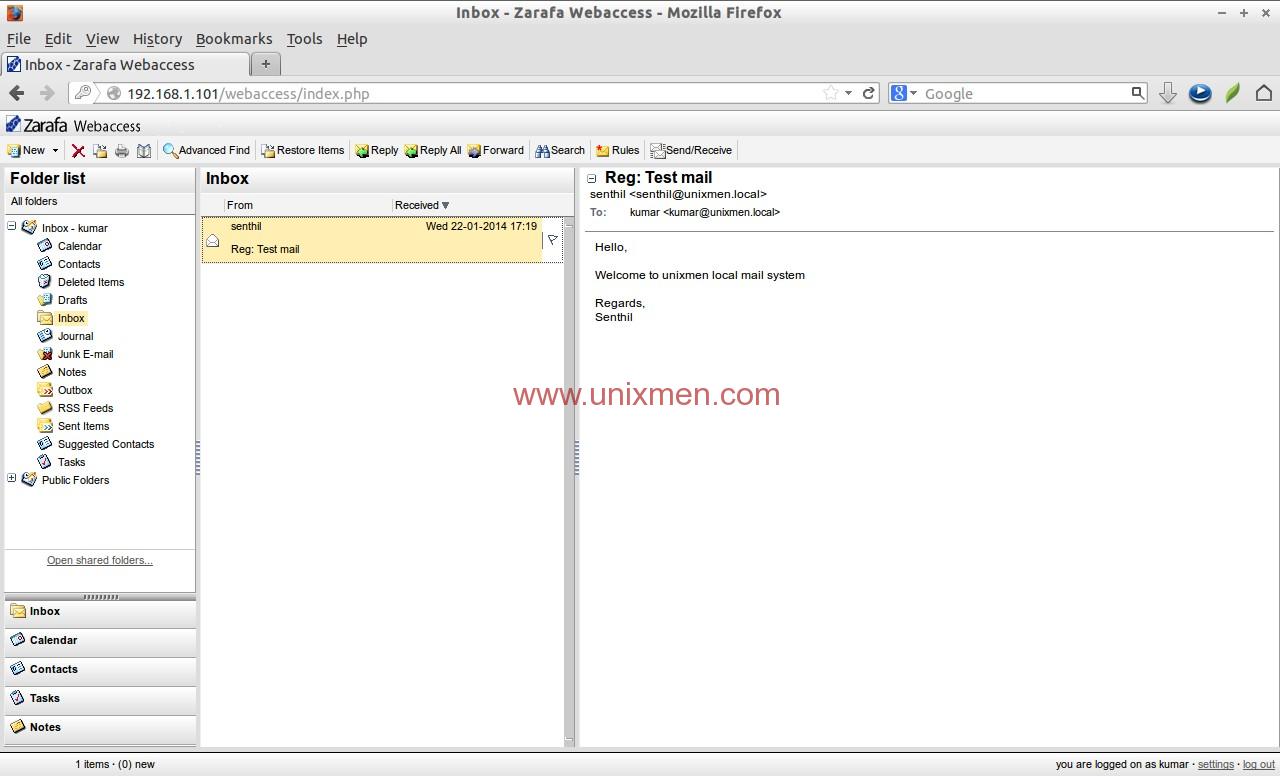Click the settings link in the status bar
Viewport: 1280px width, 776px height.
1215,764
